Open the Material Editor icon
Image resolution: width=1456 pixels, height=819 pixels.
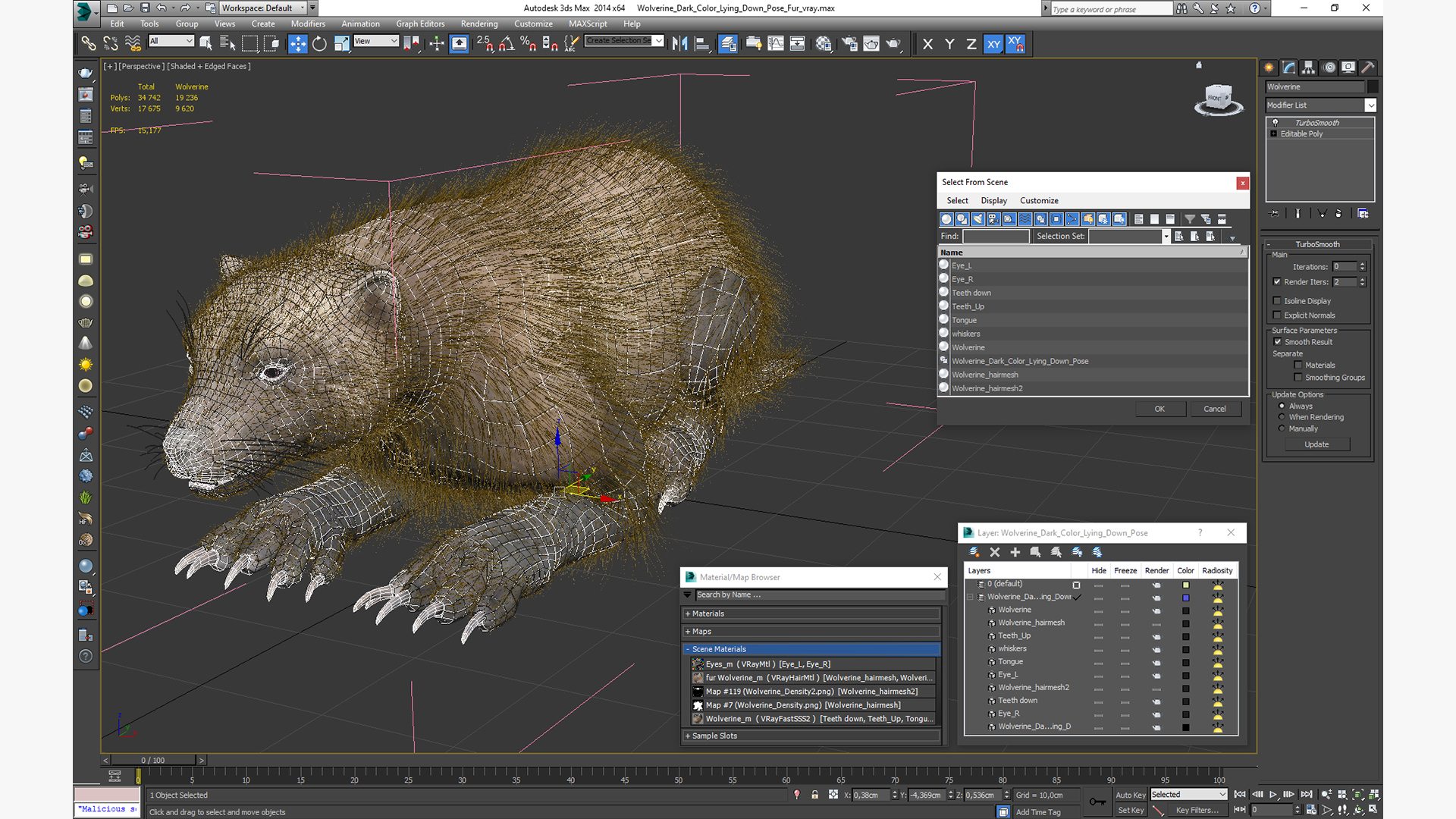tap(824, 44)
